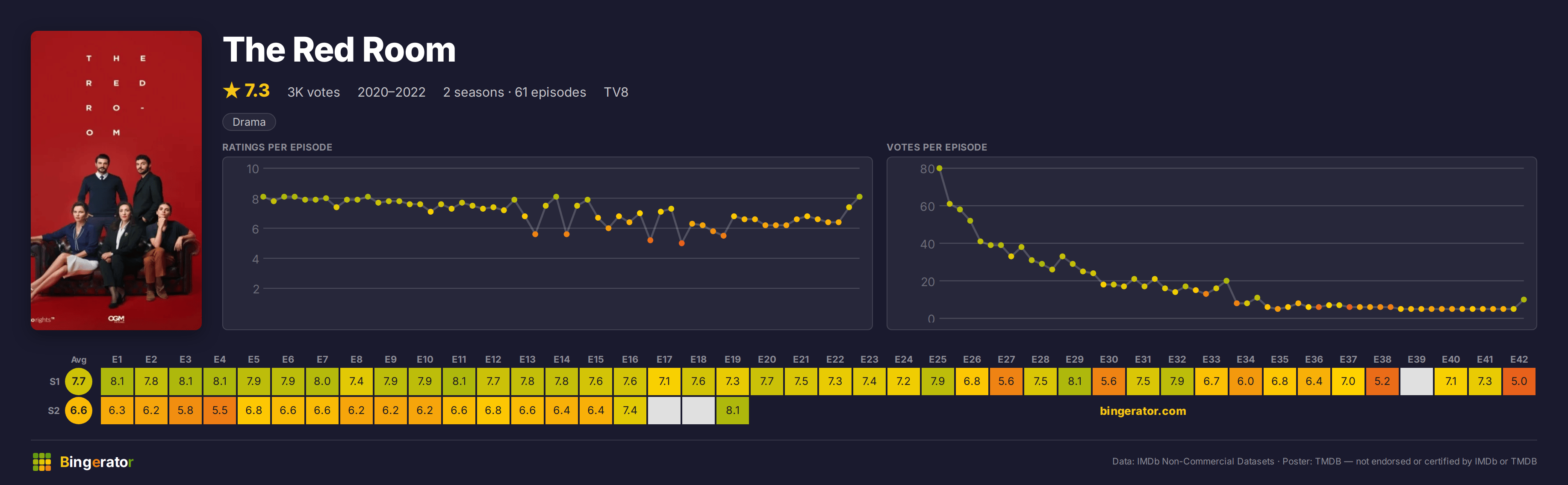The width and height of the screenshot is (1568, 485).
Task: Select the last point in ratings chart
Action: click(860, 197)
